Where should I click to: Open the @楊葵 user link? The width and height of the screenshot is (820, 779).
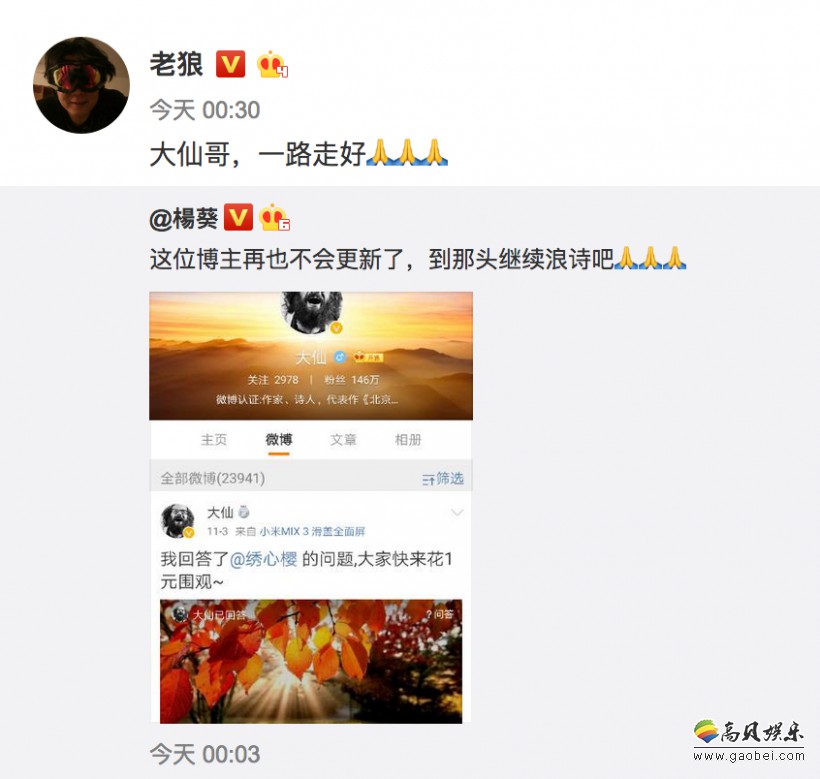click(x=184, y=218)
